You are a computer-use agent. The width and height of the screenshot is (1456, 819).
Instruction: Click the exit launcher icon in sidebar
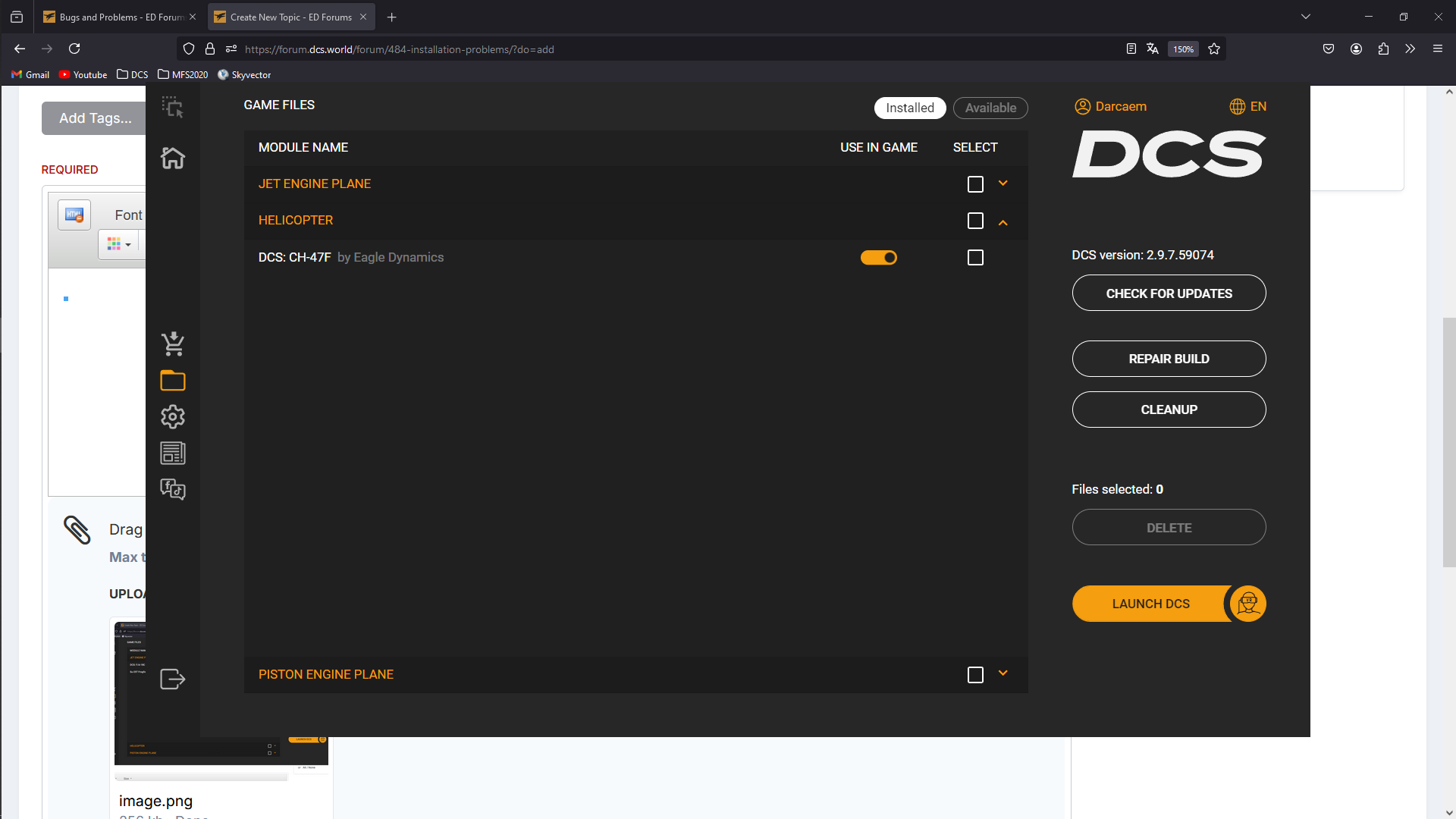173,679
